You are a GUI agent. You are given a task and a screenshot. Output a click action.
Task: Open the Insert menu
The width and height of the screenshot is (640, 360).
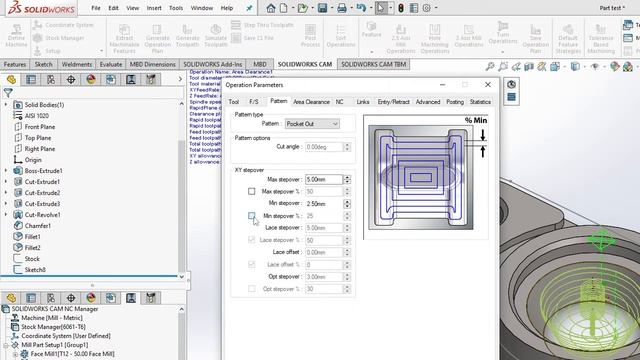(x=154, y=8)
